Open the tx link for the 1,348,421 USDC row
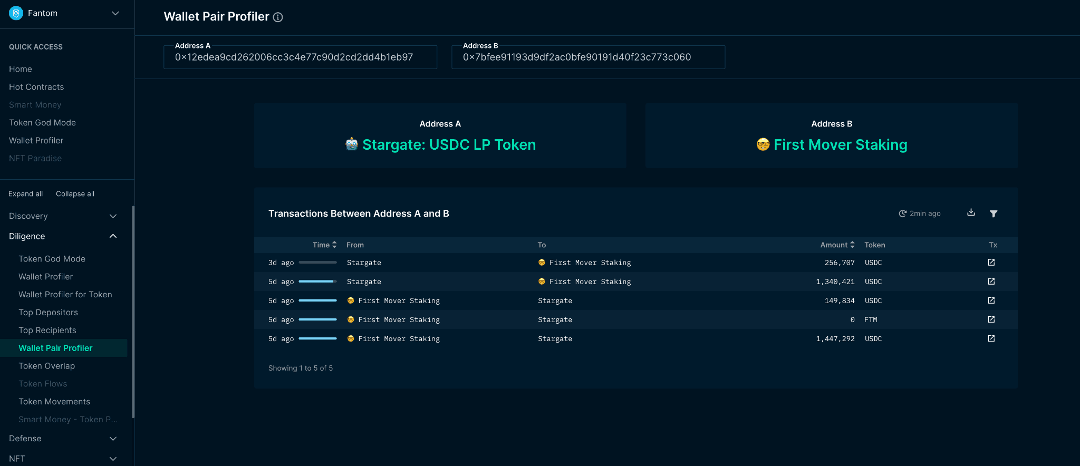This screenshot has height=466, width=1080. pyautogui.click(x=991, y=281)
